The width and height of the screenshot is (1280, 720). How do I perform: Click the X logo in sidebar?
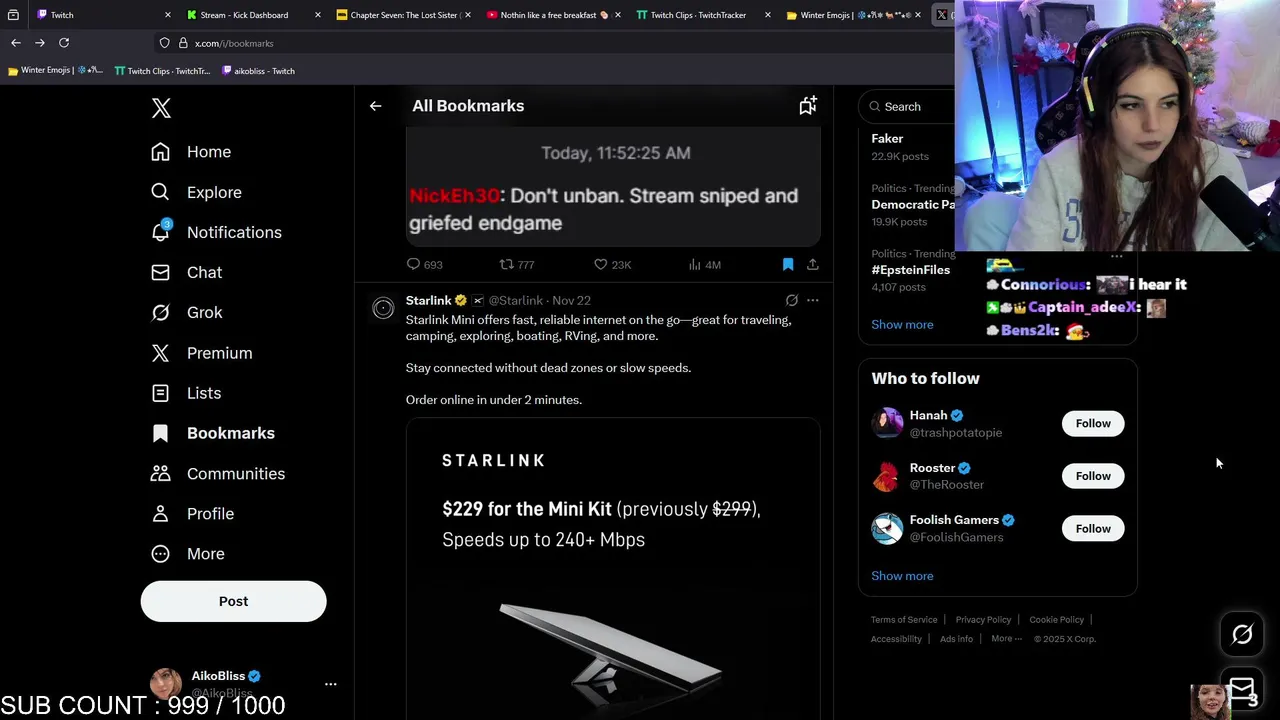161,108
